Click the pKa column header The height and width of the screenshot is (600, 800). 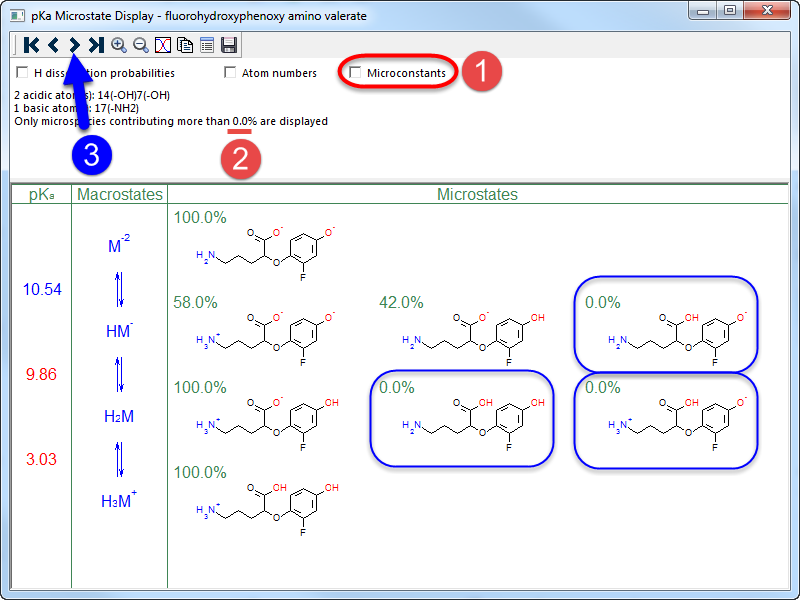[41, 194]
